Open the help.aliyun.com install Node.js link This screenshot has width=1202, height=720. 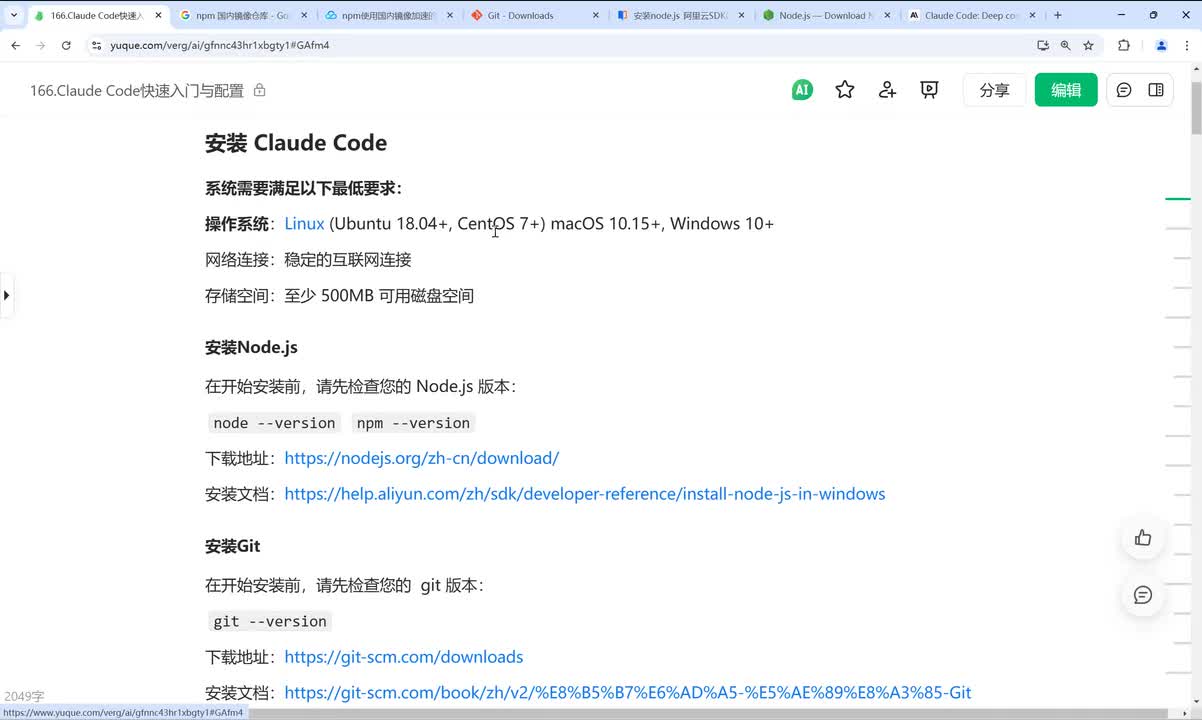pos(585,494)
